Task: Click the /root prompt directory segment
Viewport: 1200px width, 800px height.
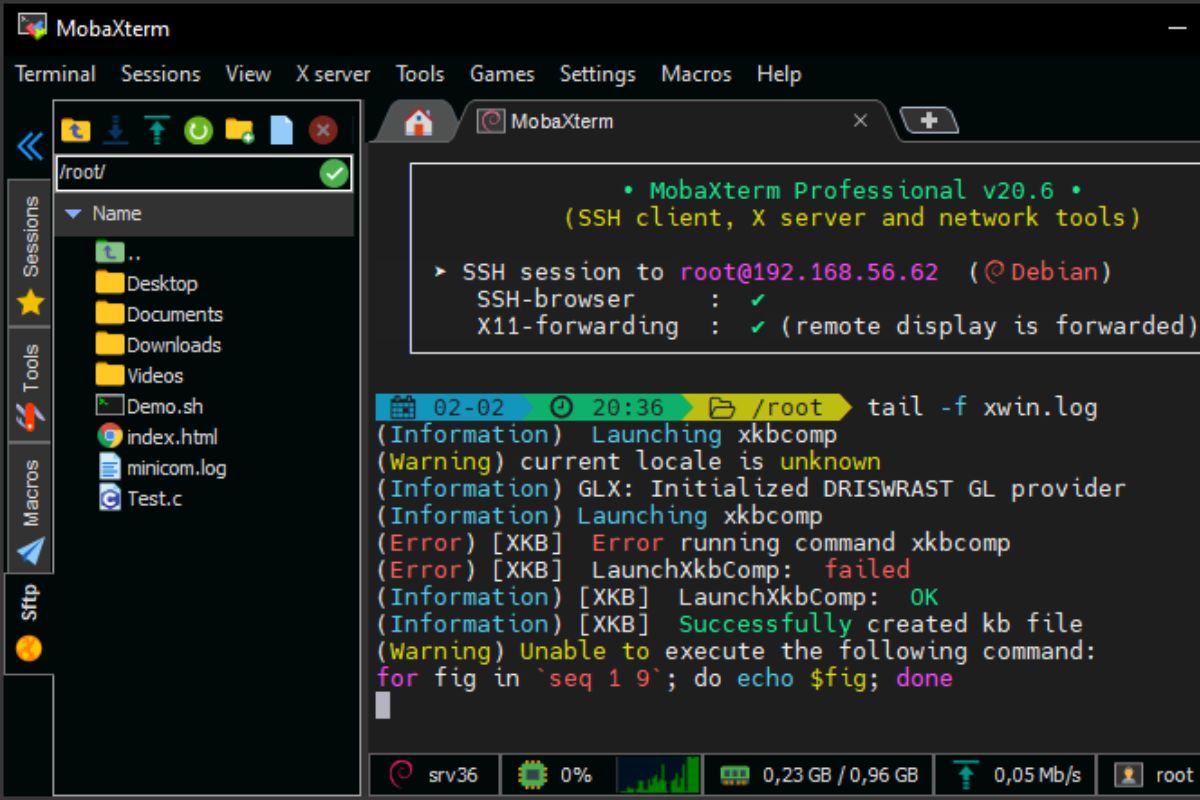Action: 770,407
